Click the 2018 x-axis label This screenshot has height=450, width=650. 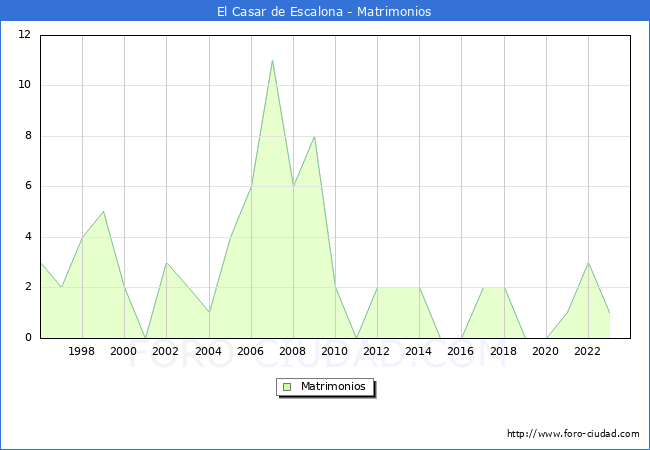coord(504,351)
